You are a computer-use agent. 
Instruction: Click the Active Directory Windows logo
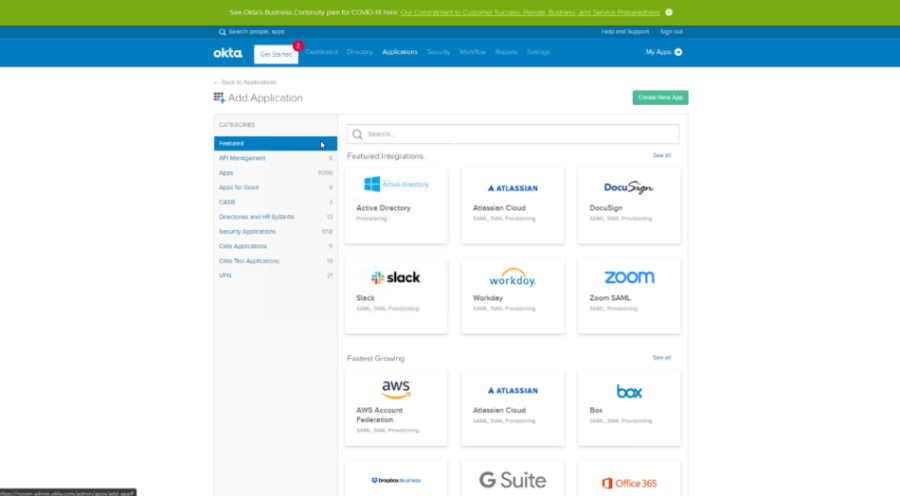pos(372,184)
